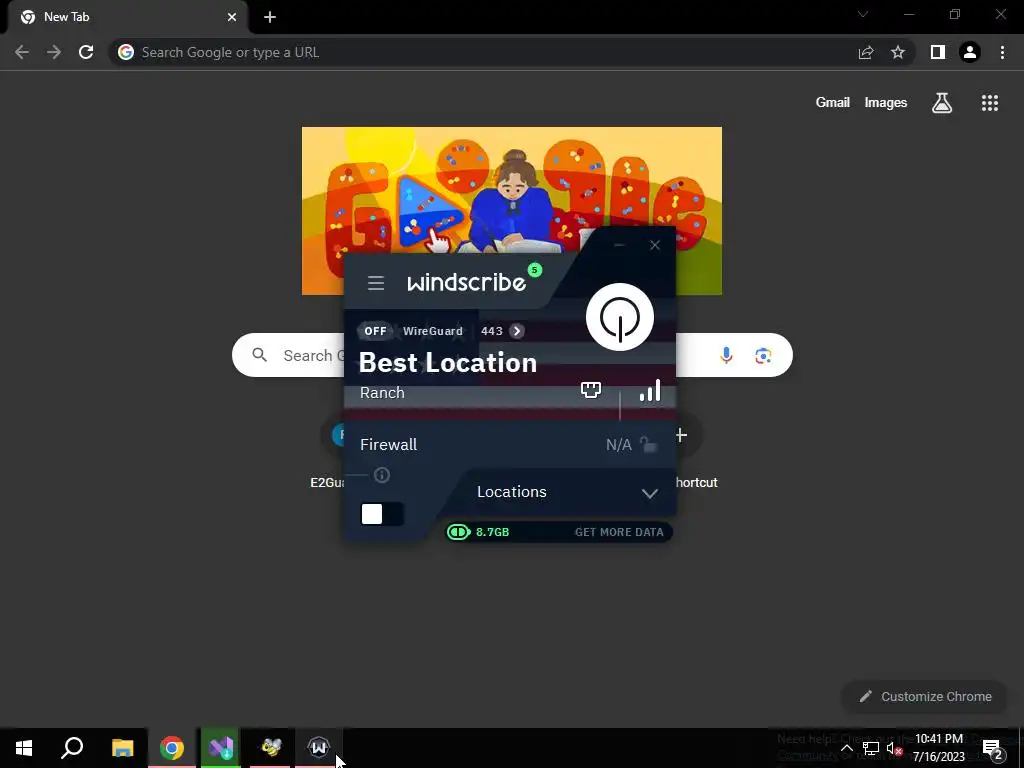Click the muted volume tray icon
This screenshot has height=768, width=1024.
coord(894,748)
